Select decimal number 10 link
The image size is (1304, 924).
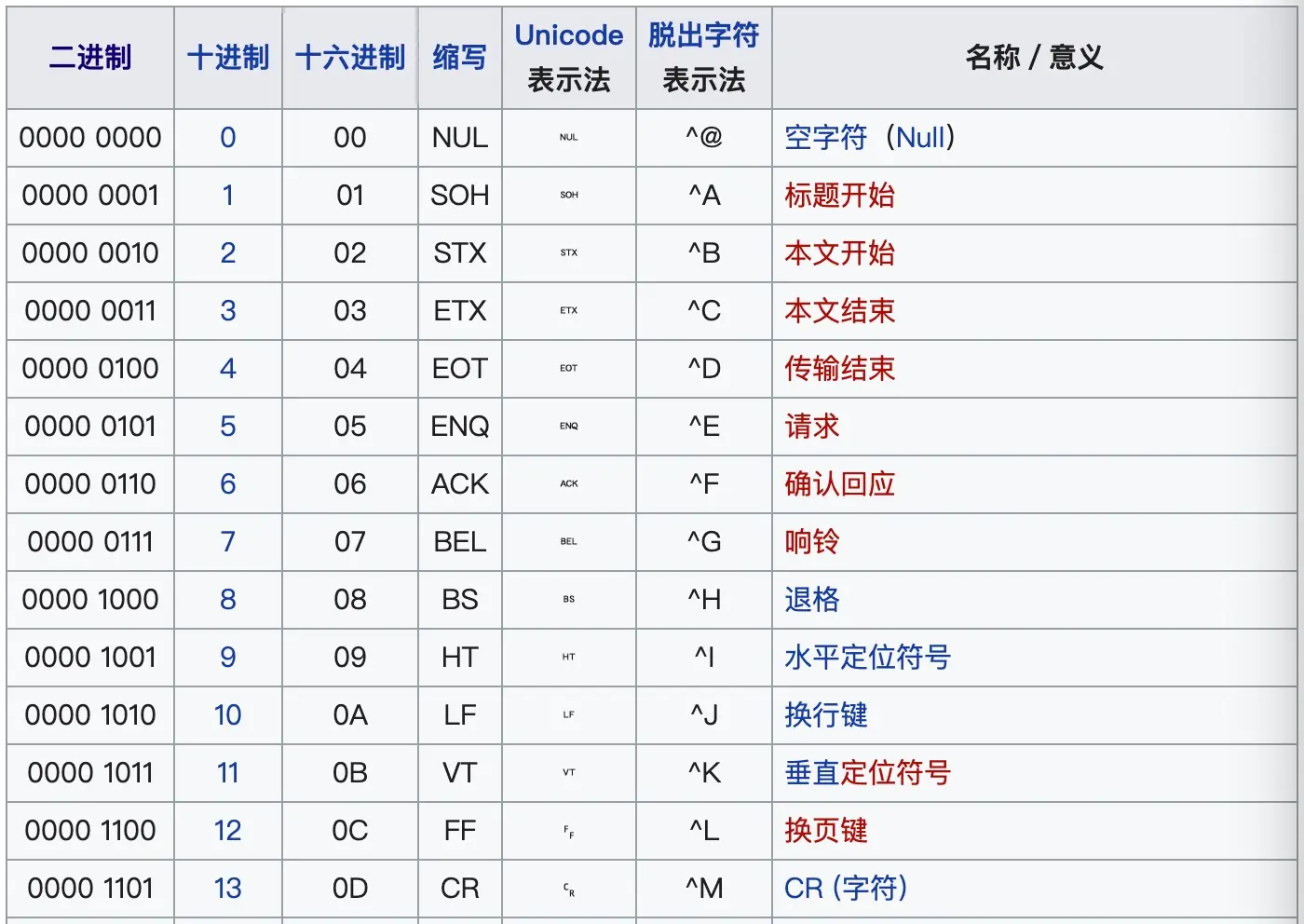coord(228,715)
